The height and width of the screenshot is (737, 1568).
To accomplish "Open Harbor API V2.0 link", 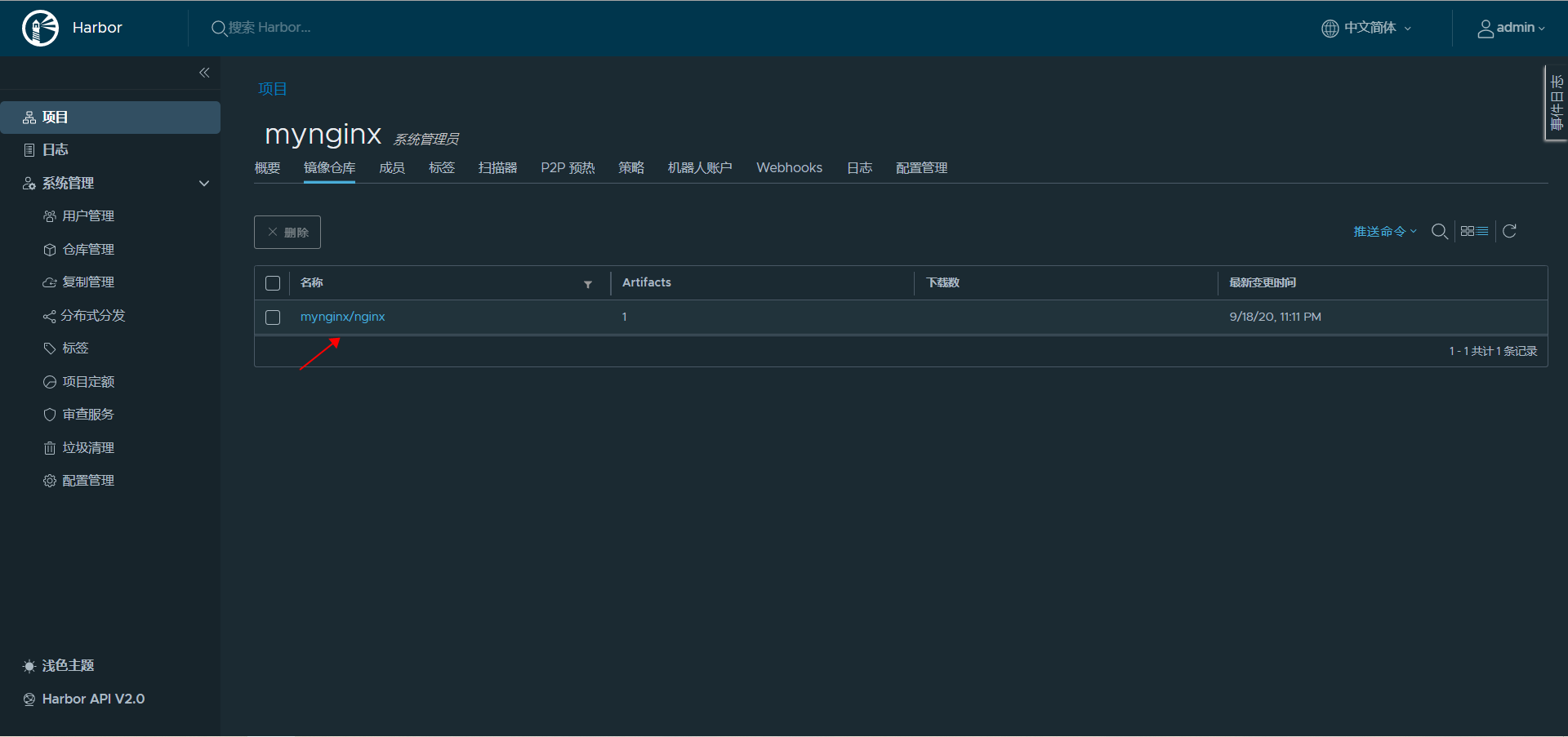I will click(93, 699).
